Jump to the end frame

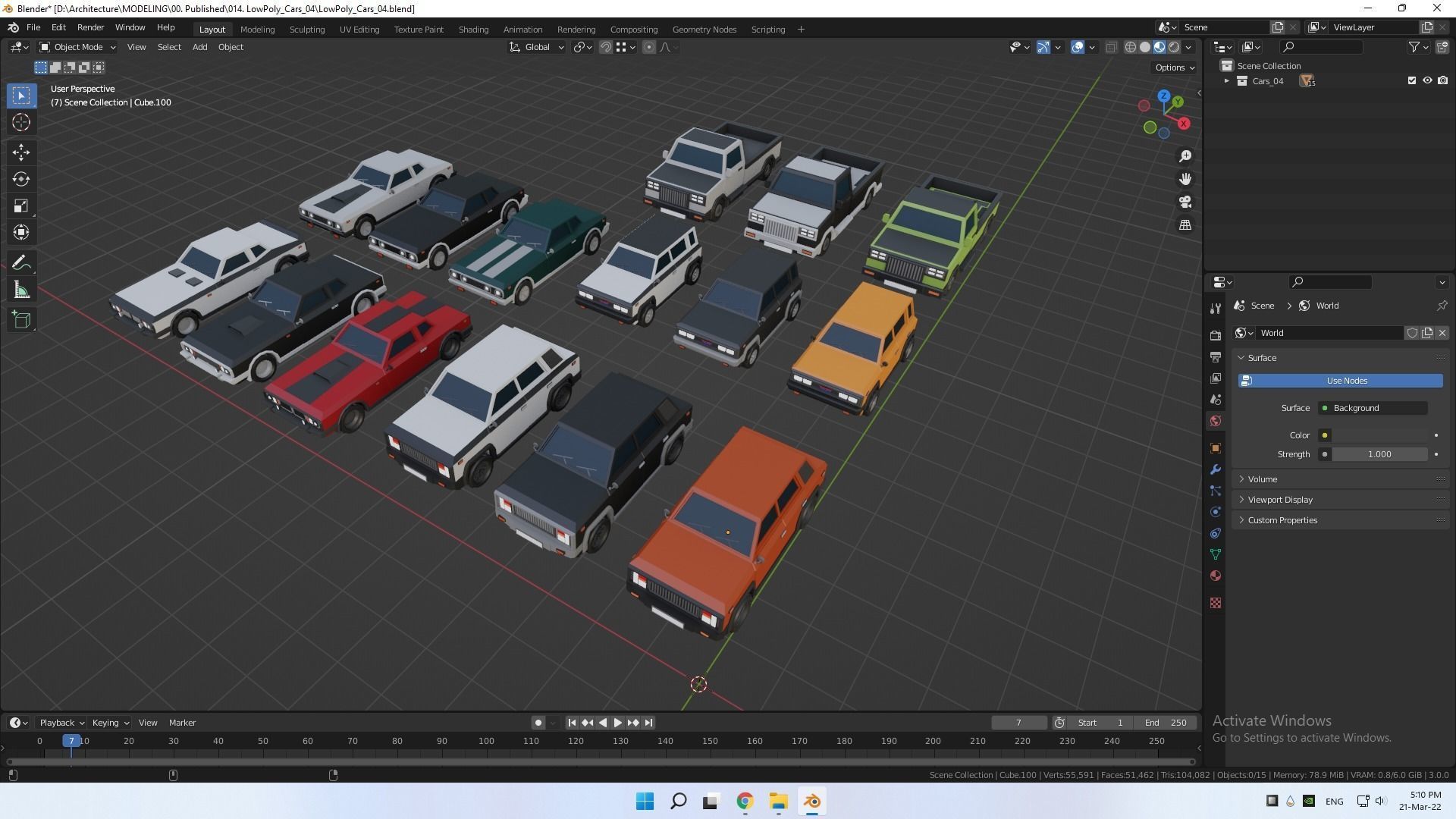(648, 723)
